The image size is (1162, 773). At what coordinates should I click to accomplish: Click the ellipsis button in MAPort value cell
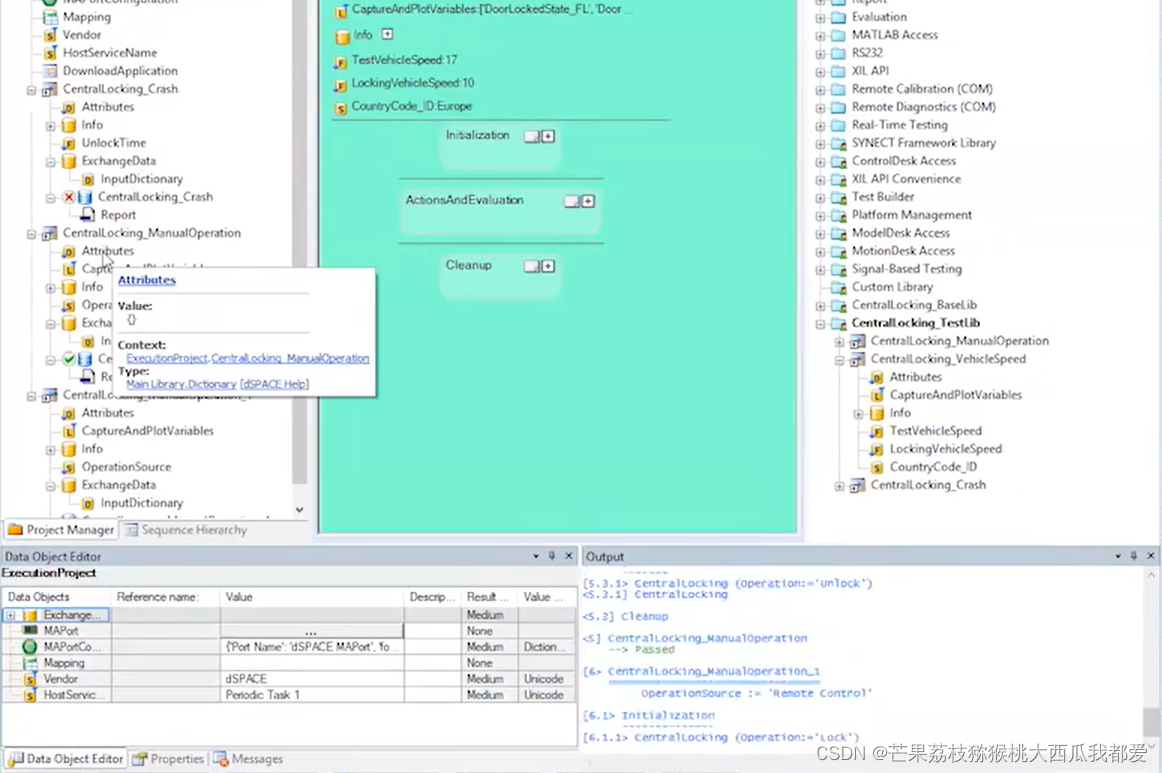(311, 631)
